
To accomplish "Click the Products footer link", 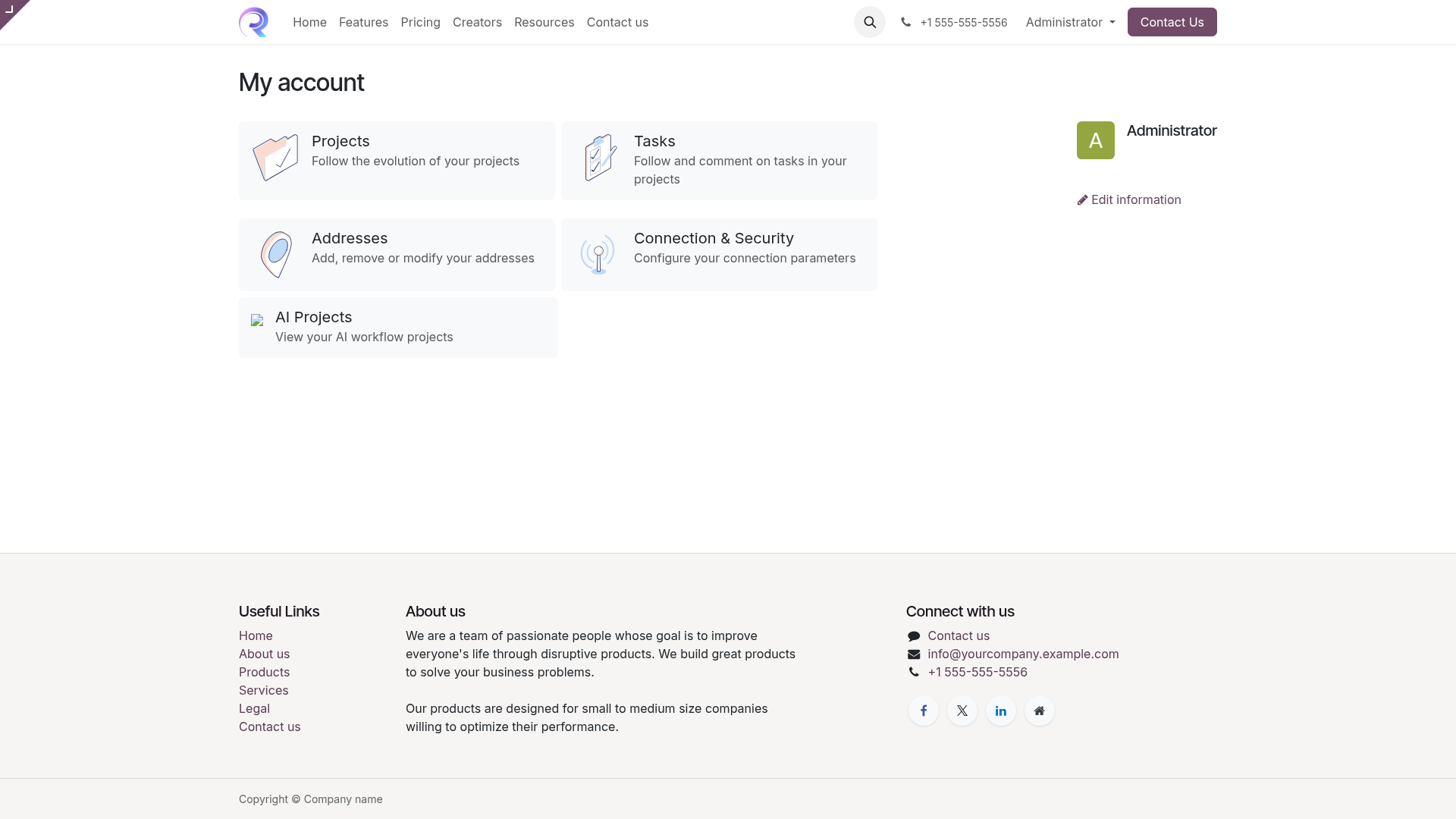I will (264, 672).
